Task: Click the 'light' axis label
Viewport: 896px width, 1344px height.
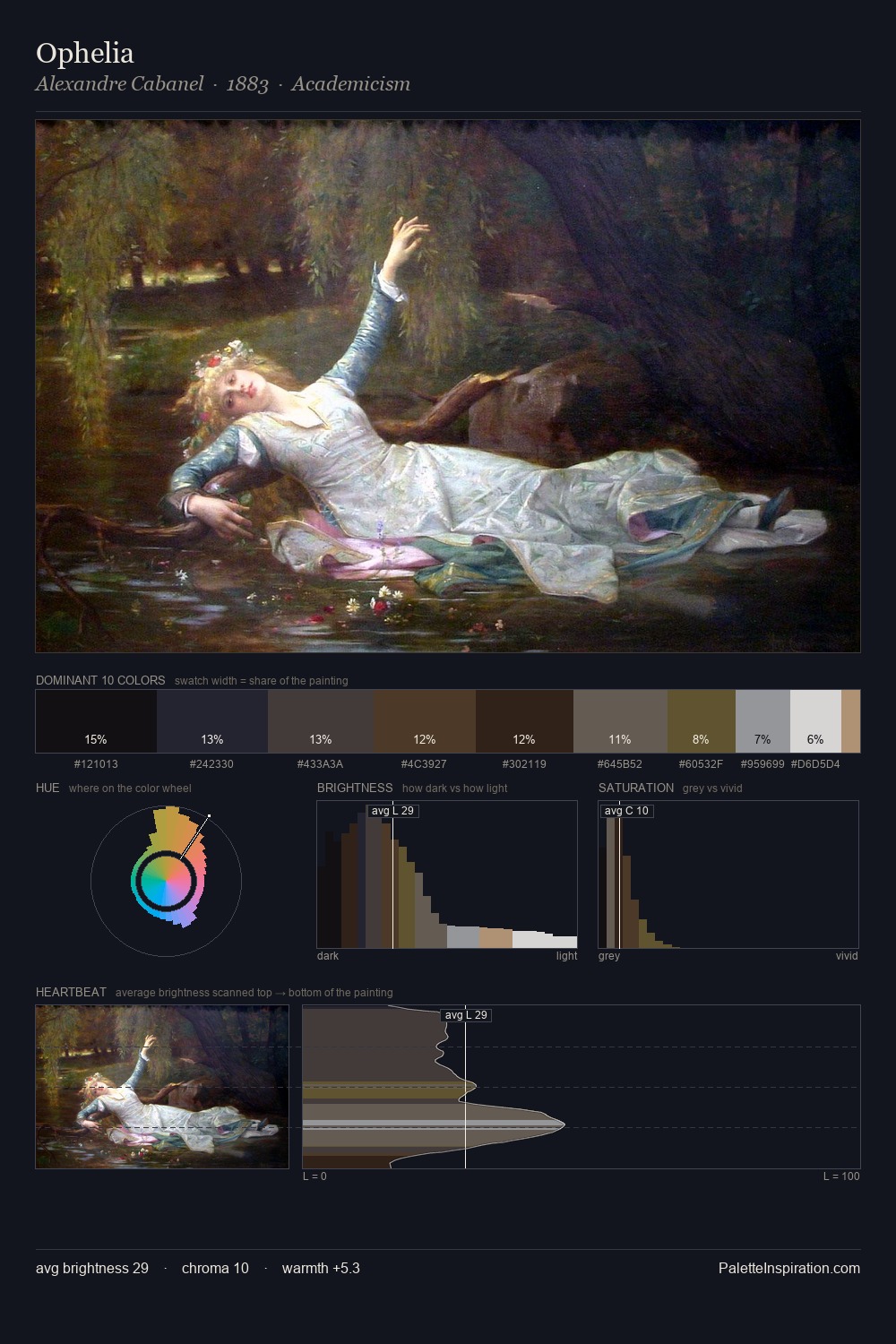Action: [566, 956]
